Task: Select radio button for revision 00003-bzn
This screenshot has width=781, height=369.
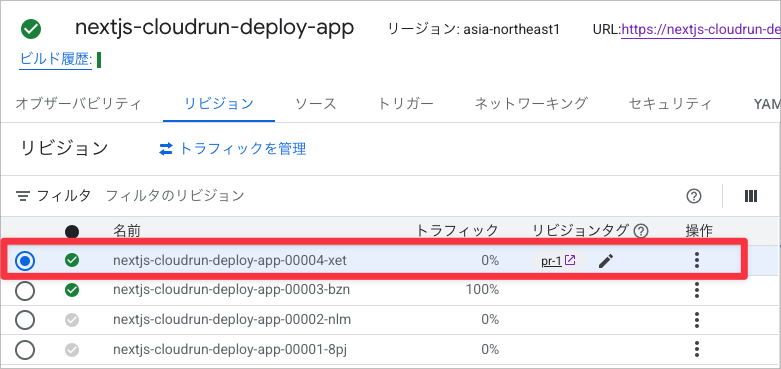Action: (x=25, y=290)
